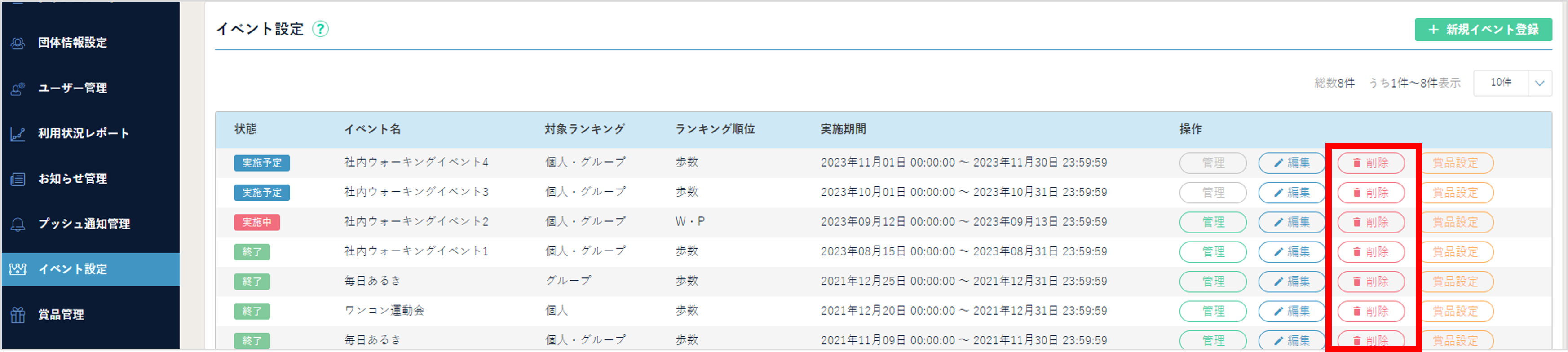Image resolution: width=1568 pixels, height=352 pixels.
Task: Click the help question mark icon
Action: point(320,29)
